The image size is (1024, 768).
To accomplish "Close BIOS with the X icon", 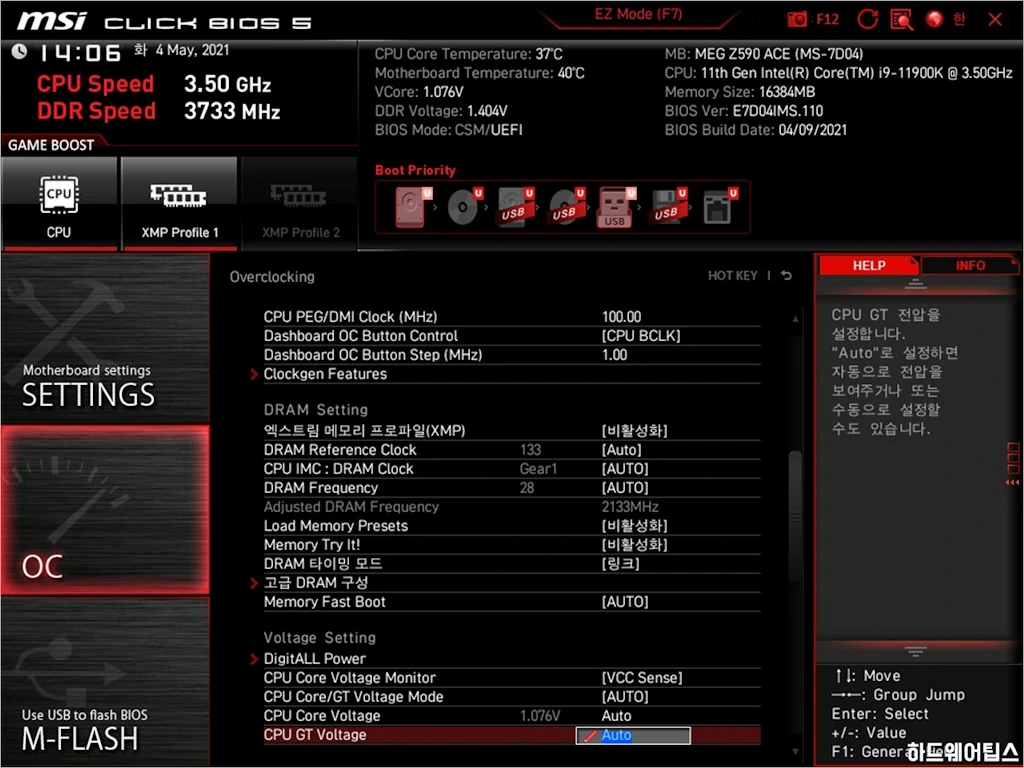I will 995,20.
